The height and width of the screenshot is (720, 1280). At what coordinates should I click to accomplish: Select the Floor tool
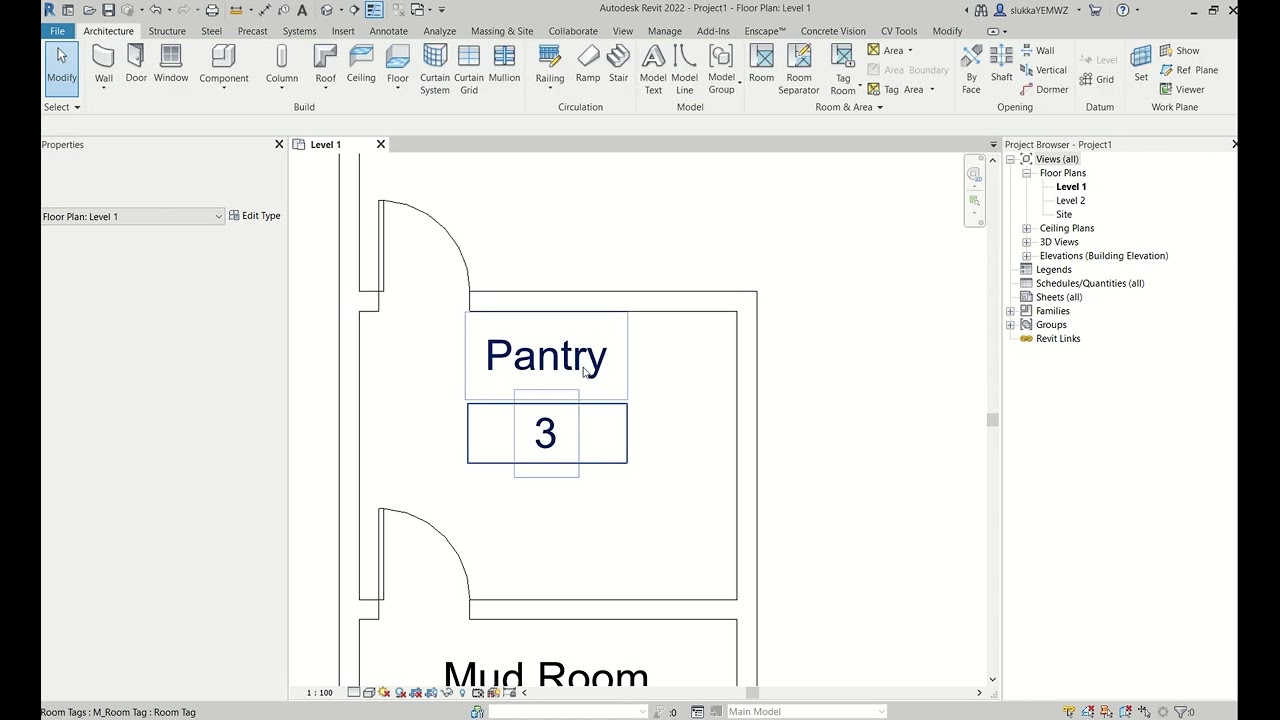[x=398, y=66]
